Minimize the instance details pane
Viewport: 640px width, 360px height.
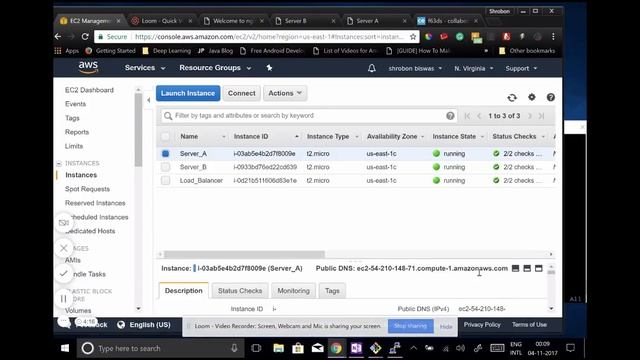(516, 268)
